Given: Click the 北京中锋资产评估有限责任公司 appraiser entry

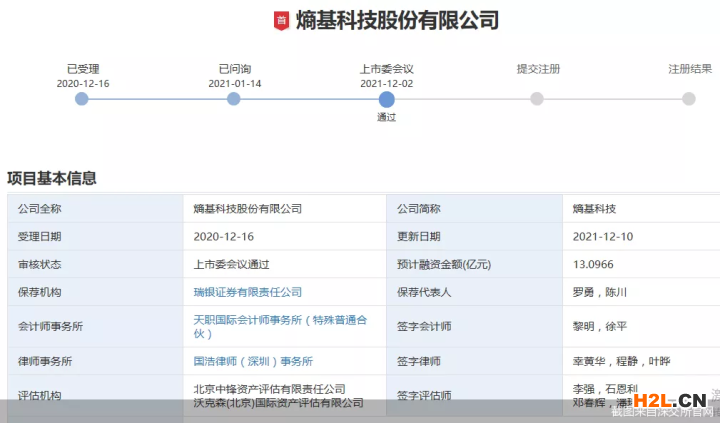Looking at the screenshot, I should tap(269, 388).
